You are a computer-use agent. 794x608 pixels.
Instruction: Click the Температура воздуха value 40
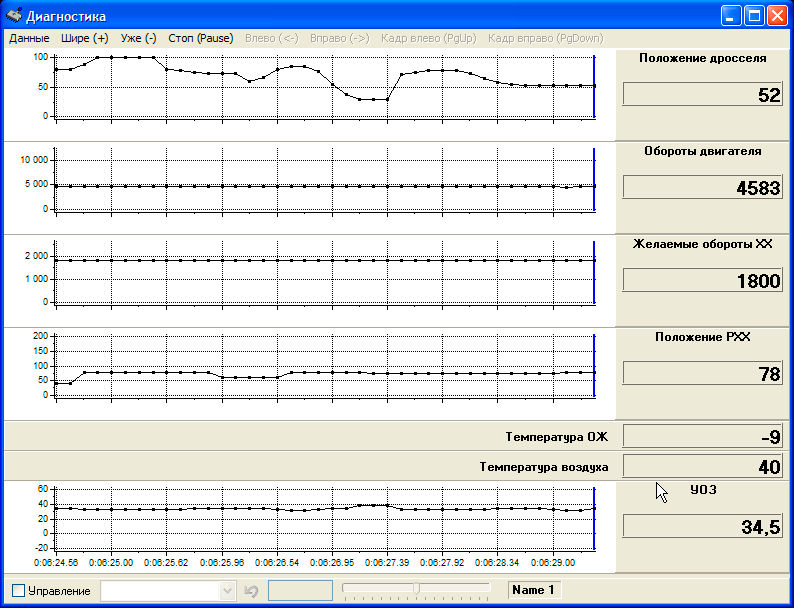[702, 467]
